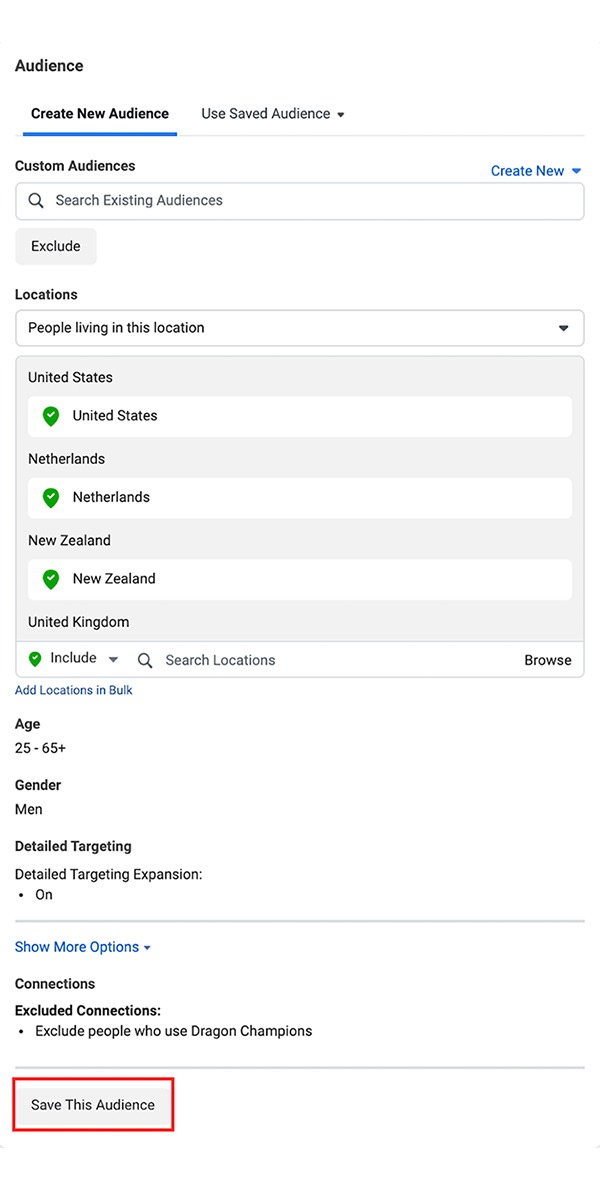Expand Show More Options

(x=82, y=947)
